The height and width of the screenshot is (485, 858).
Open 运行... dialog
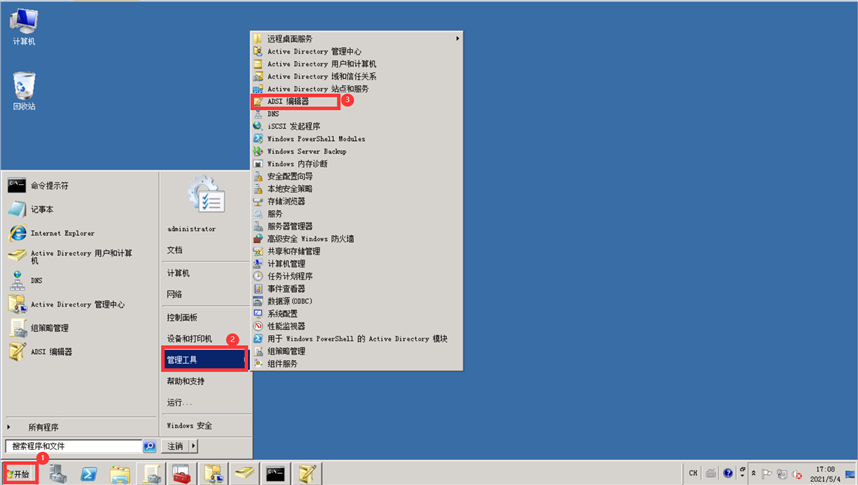point(206,402)
